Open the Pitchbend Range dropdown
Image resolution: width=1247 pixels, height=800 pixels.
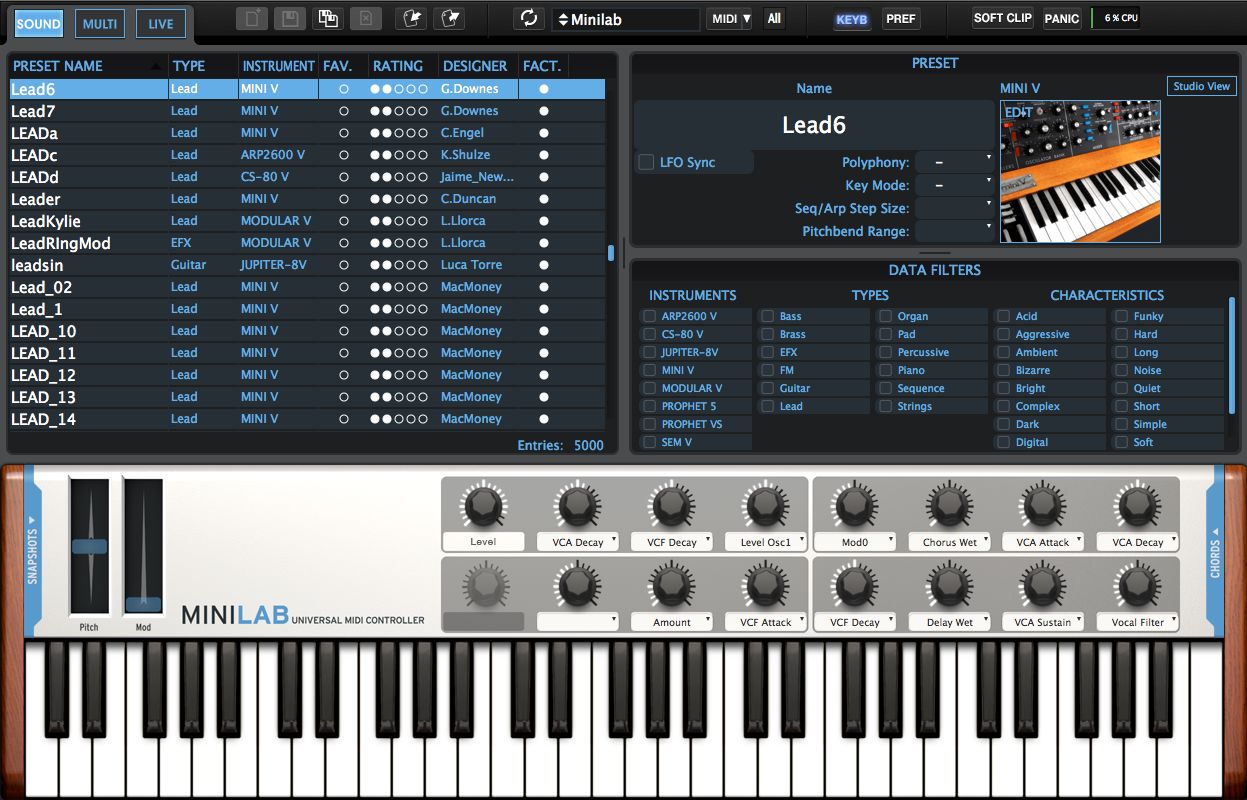pyautogui.click(x=955, y=231)
